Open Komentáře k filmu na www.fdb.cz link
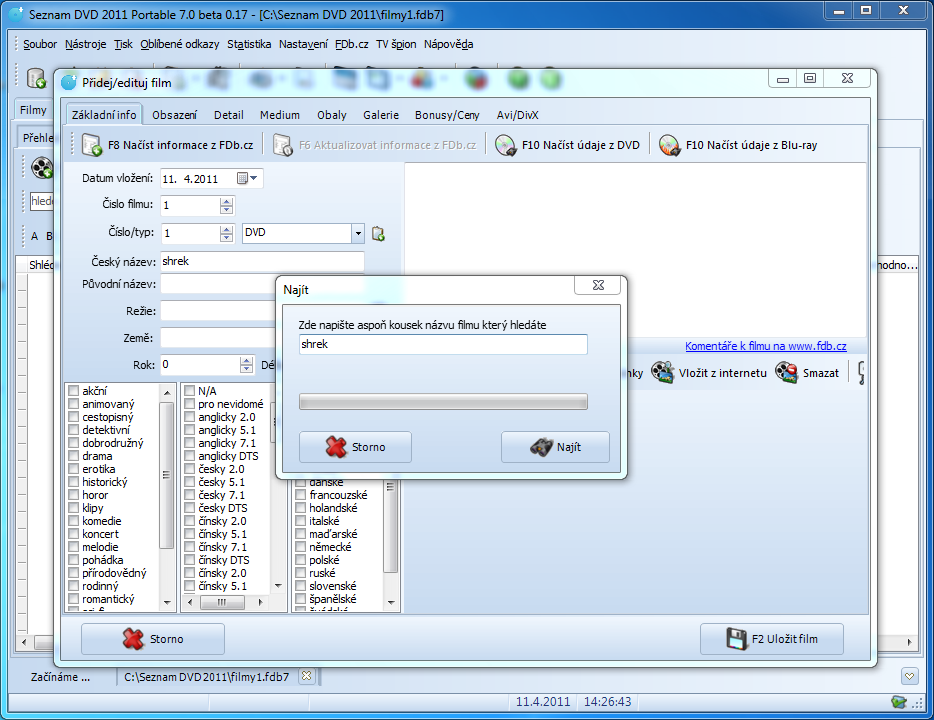 pos(765,347)
